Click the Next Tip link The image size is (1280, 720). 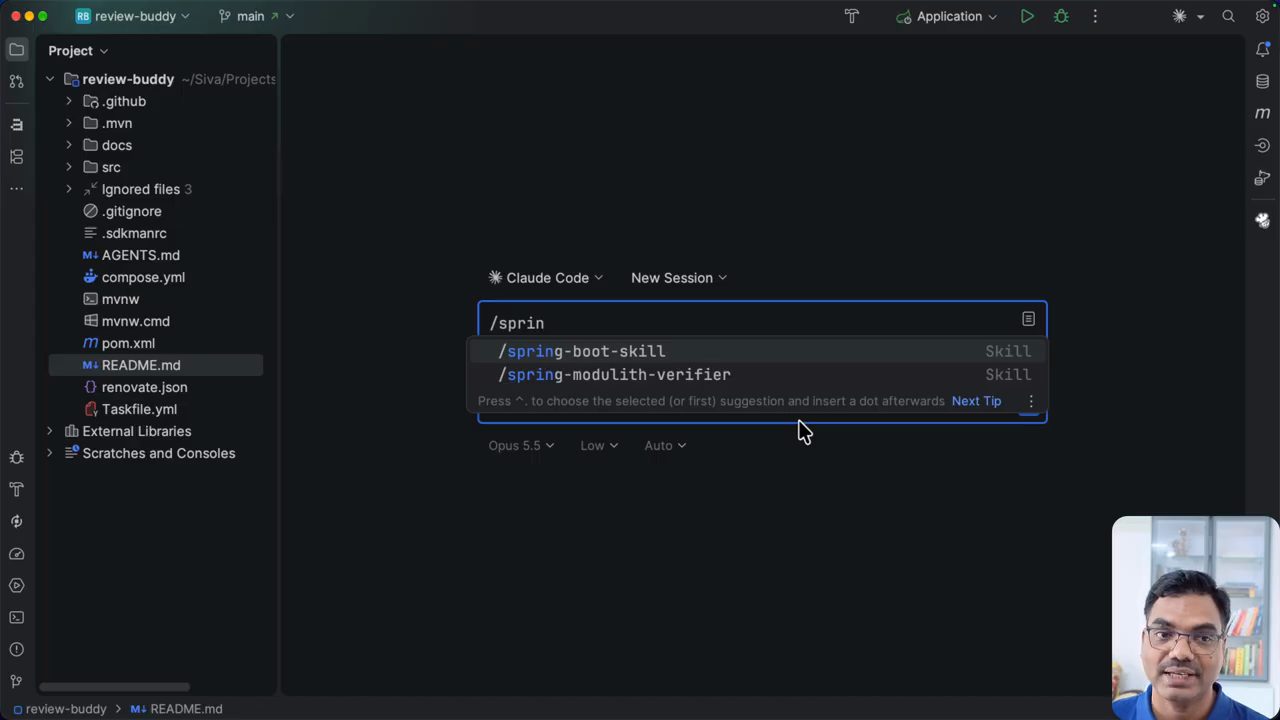coord(976,401)
